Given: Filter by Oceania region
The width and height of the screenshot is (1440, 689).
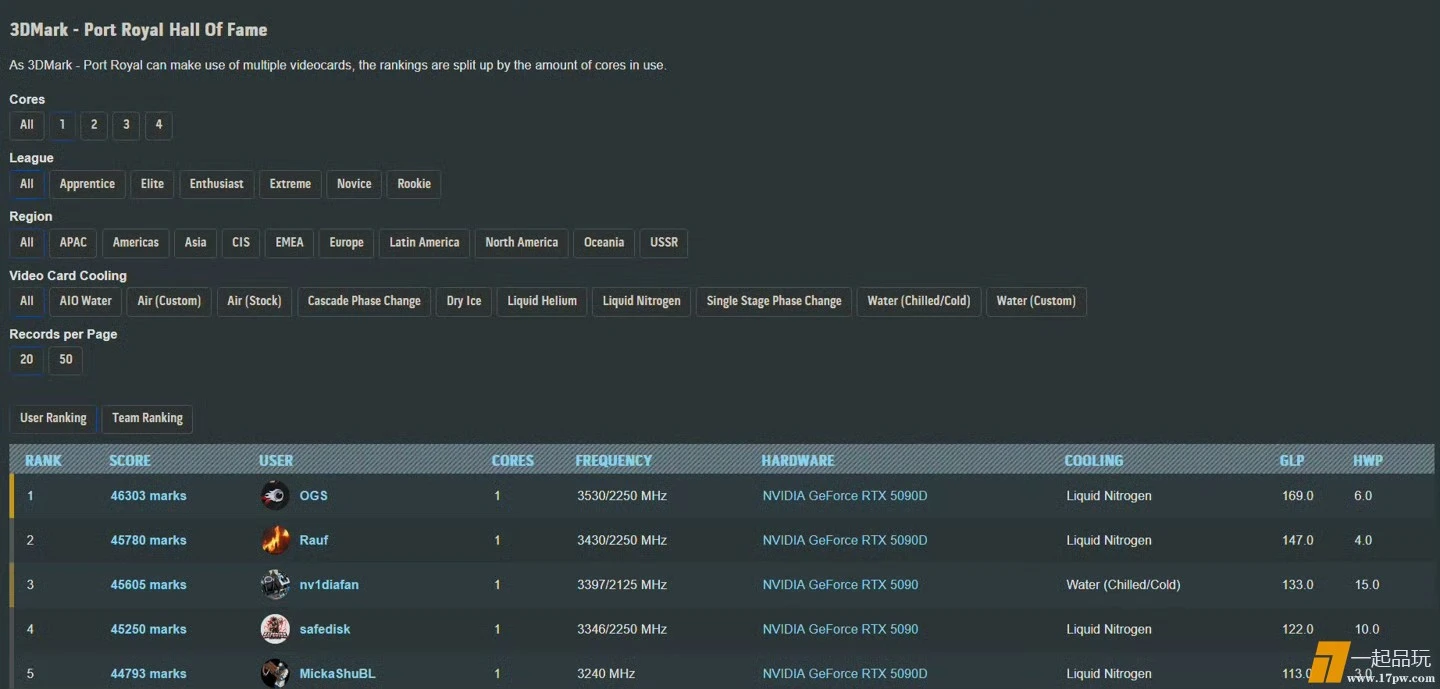Looking at the screenshot, I should click(x=604, y=242).
